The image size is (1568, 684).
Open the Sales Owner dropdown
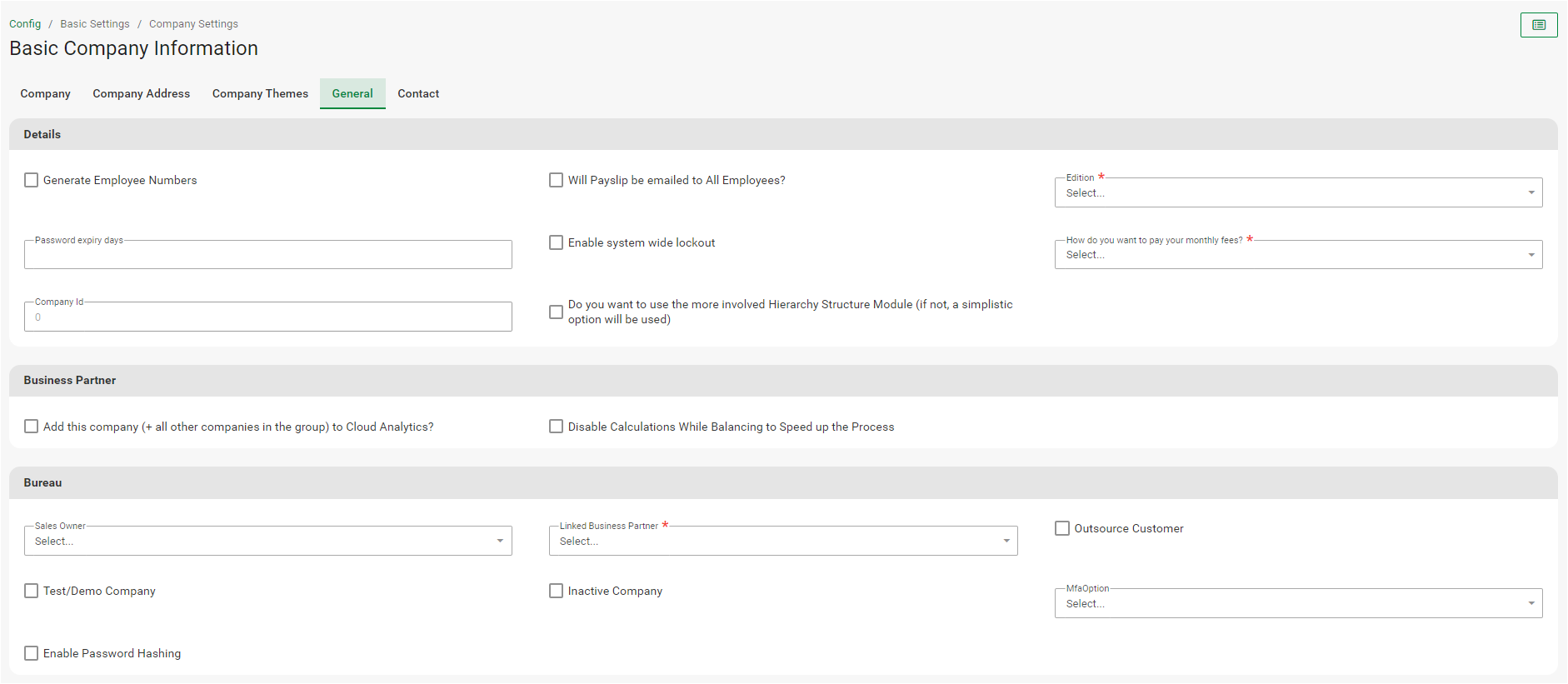tap(267, 541)
